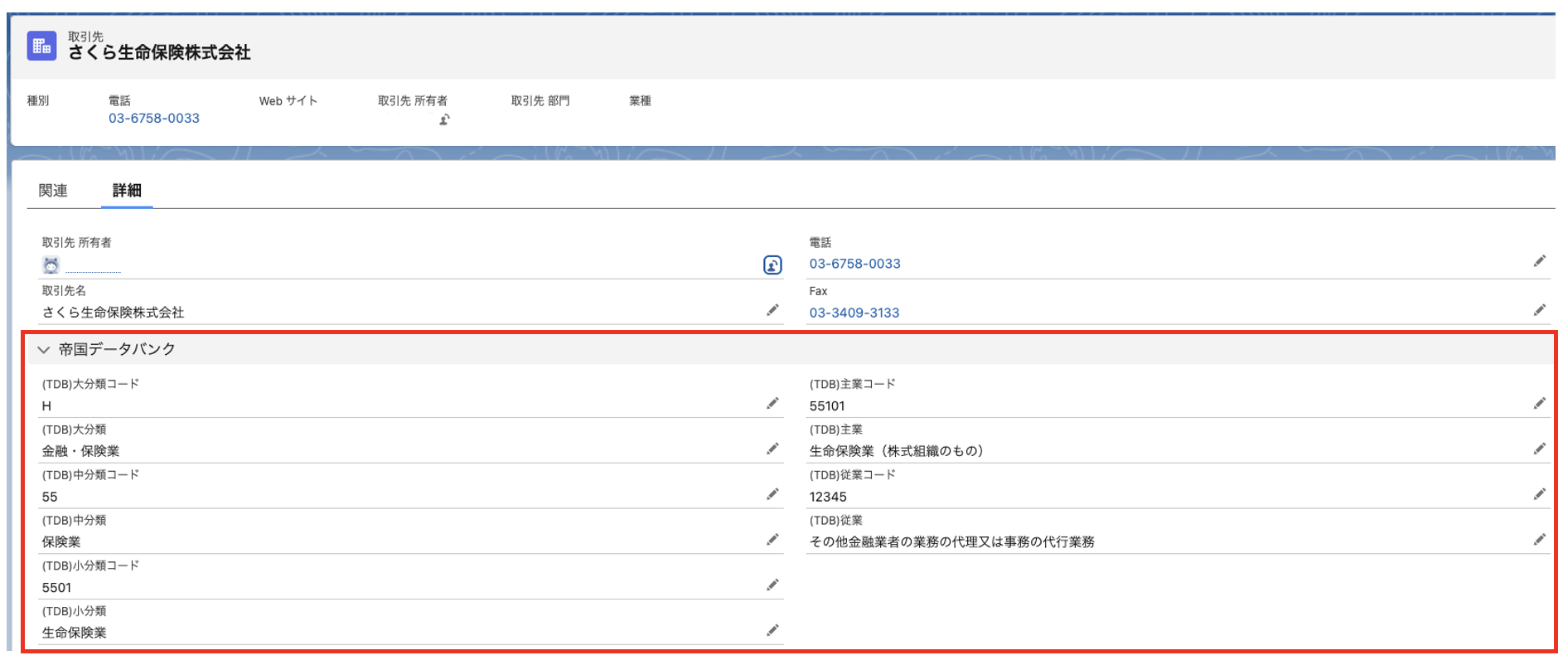The image size is (1568, 665).
Task: Click the pencil icon for (TDB)小分類
Action: coord(772,630)
